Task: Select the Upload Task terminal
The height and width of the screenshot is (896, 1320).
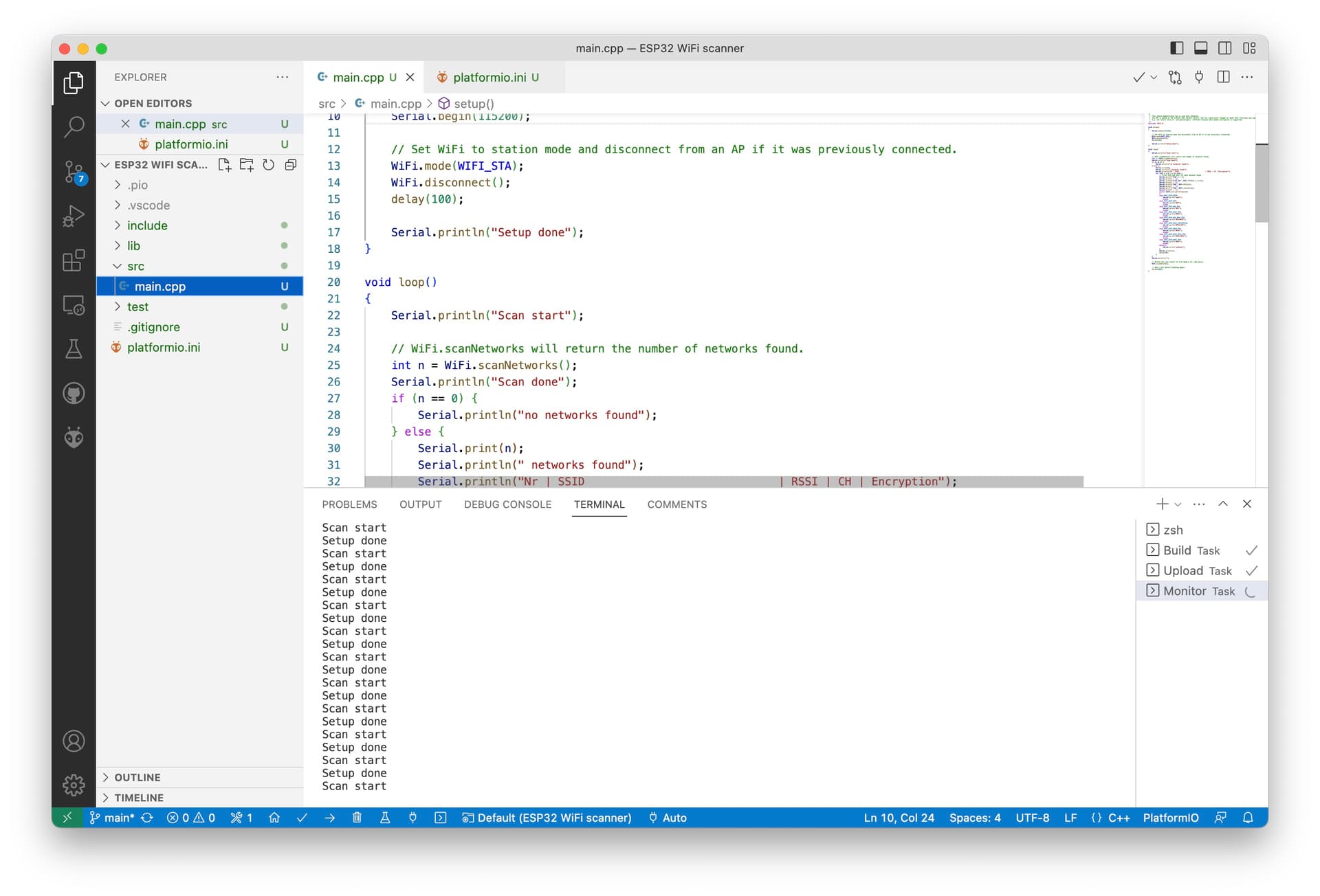Action: tap(1202, 571)
